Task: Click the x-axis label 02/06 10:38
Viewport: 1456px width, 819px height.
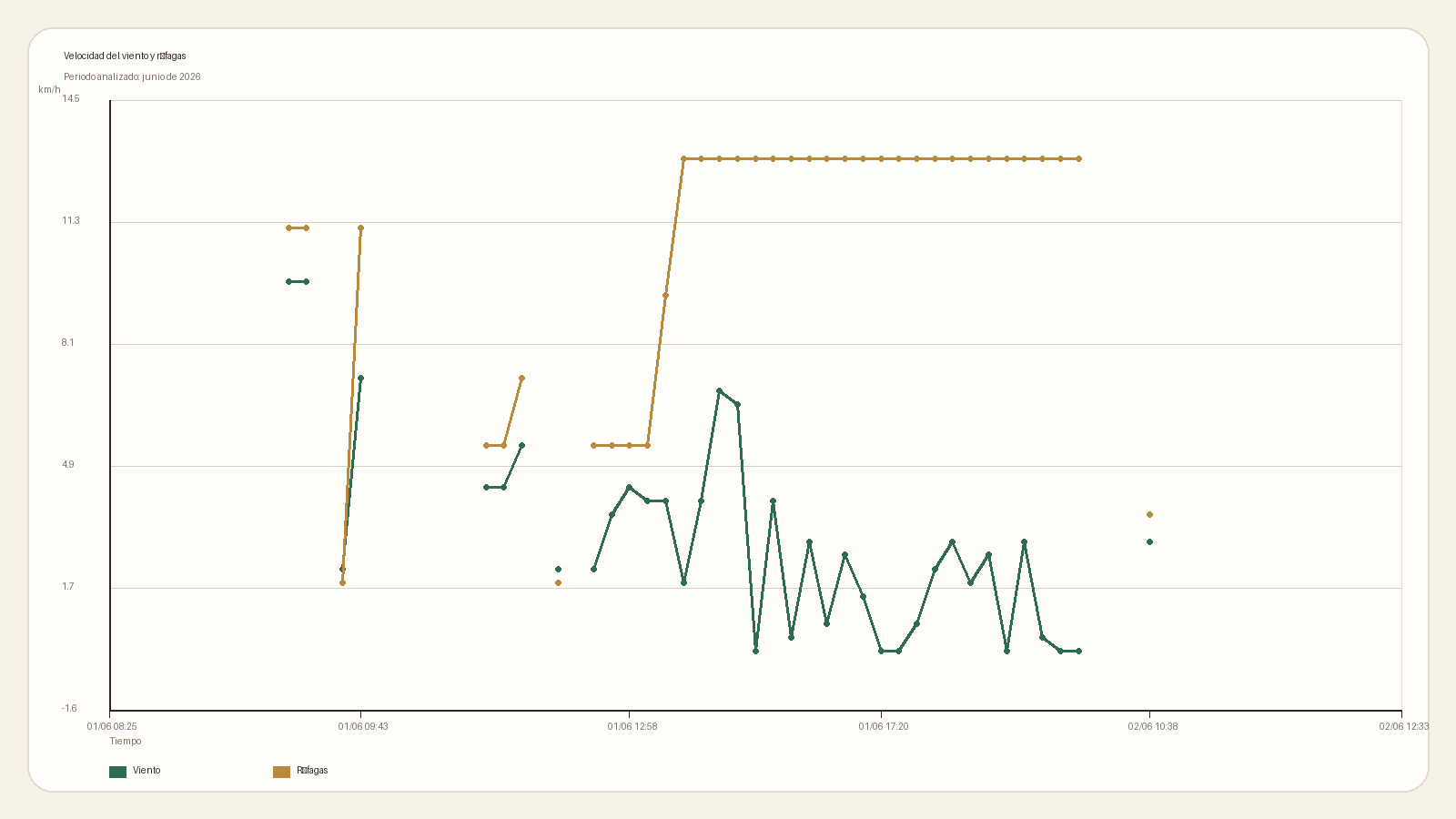Action: pos(1153,727)
